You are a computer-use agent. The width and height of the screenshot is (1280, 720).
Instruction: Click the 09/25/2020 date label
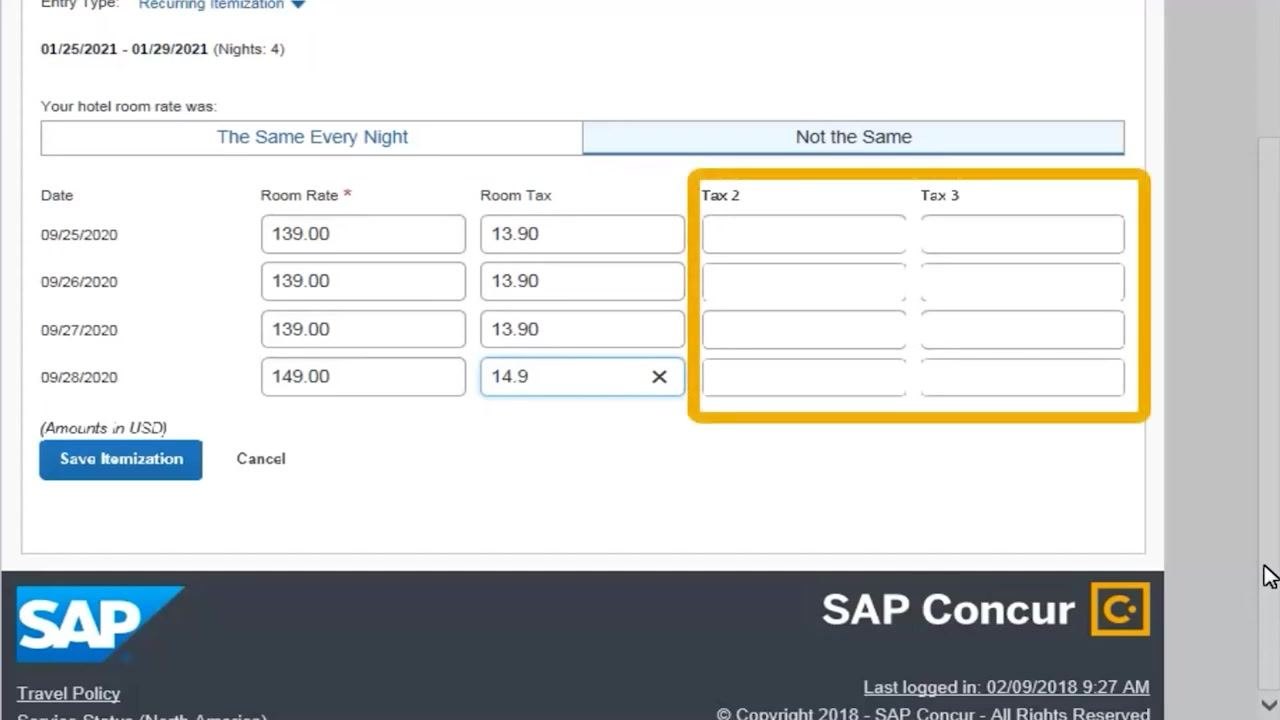(x=79, y=235)
